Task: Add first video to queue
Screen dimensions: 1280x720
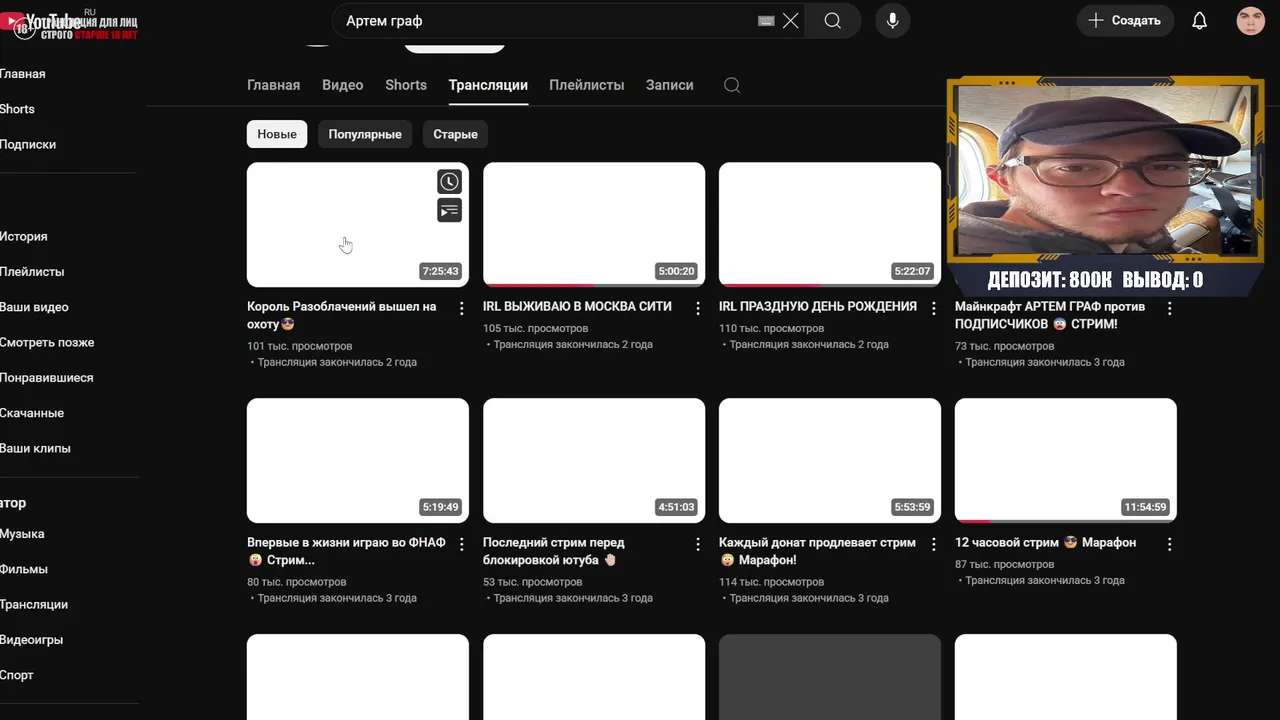Action: coord(449,210)
